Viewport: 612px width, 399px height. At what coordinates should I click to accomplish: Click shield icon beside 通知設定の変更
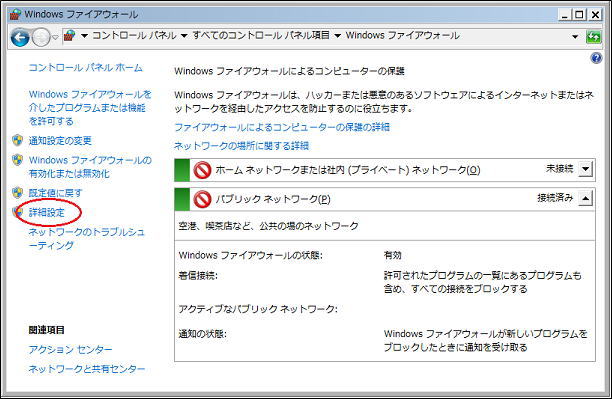[x=18, y=140]
